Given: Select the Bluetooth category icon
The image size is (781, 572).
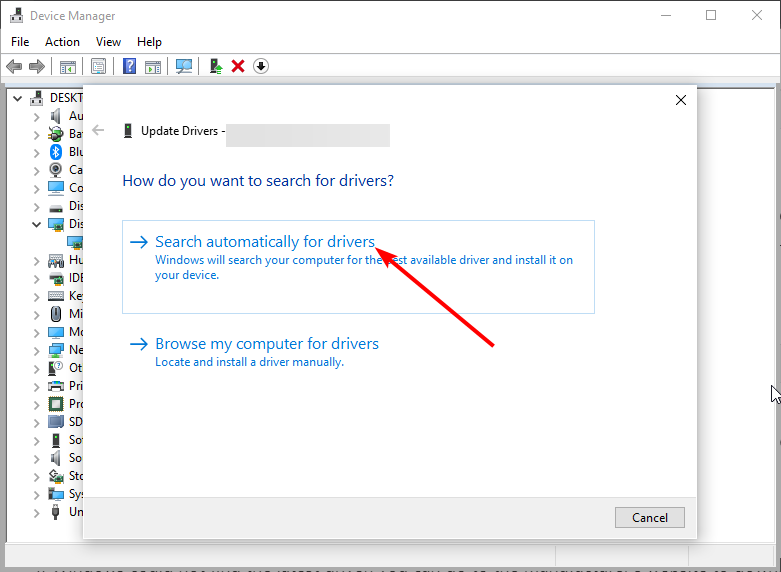Looking at the screenshot, I should pyautogui.click(x=56, y=151).
